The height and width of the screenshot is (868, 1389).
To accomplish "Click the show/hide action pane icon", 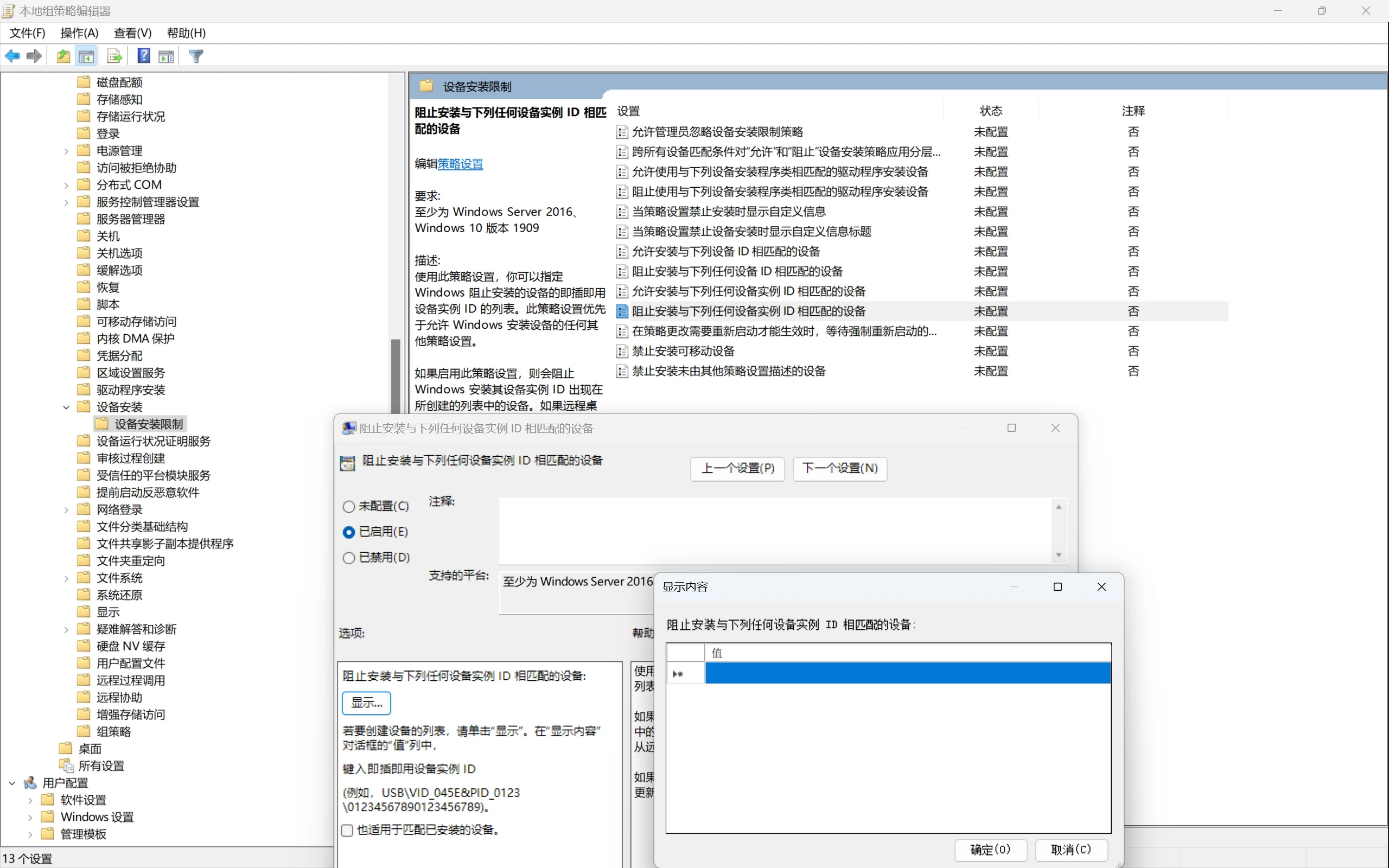I will coord(166,56).
